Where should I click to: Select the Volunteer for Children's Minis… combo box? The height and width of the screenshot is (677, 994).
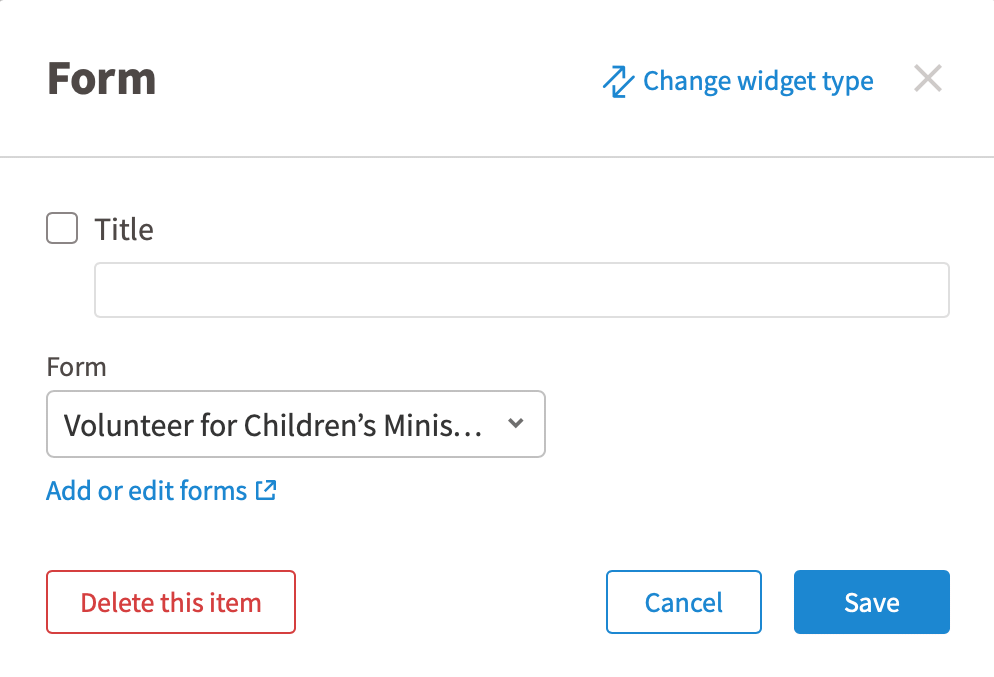296,424
